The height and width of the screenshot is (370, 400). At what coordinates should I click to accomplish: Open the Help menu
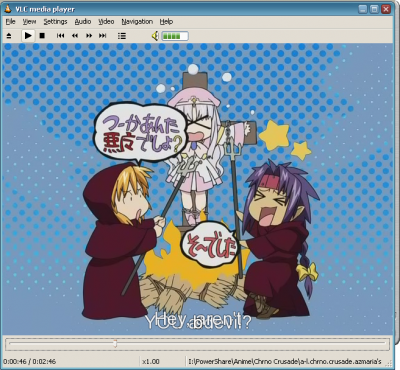[x=166, y=22]
